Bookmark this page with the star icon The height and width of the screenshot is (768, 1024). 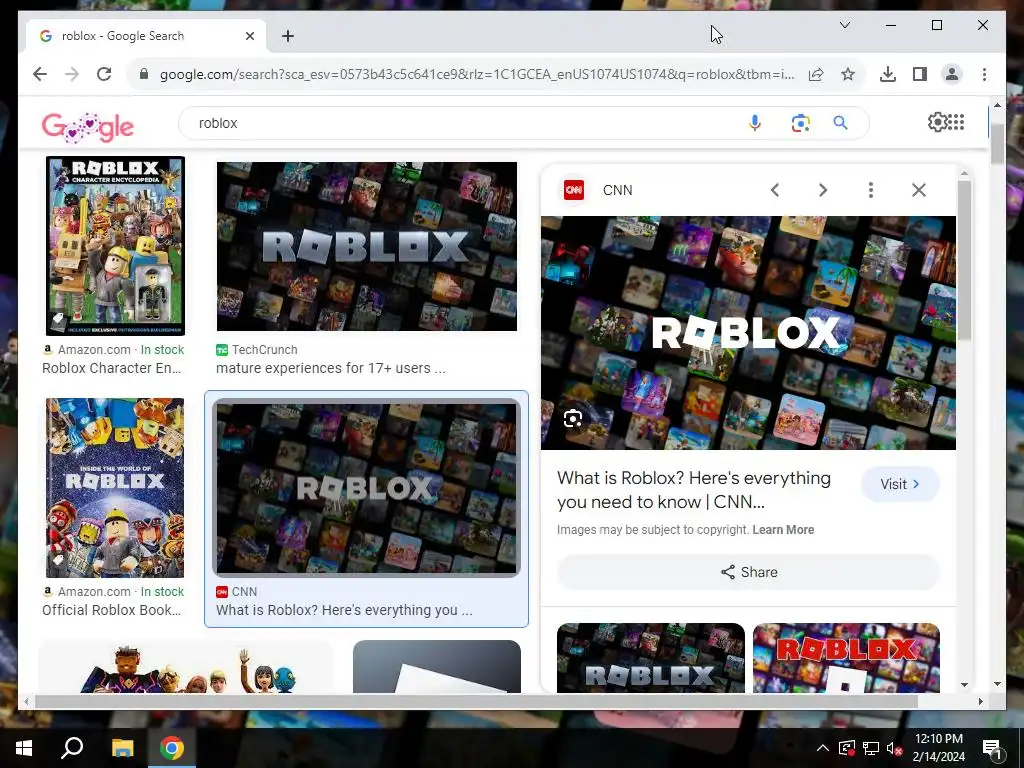848,74
